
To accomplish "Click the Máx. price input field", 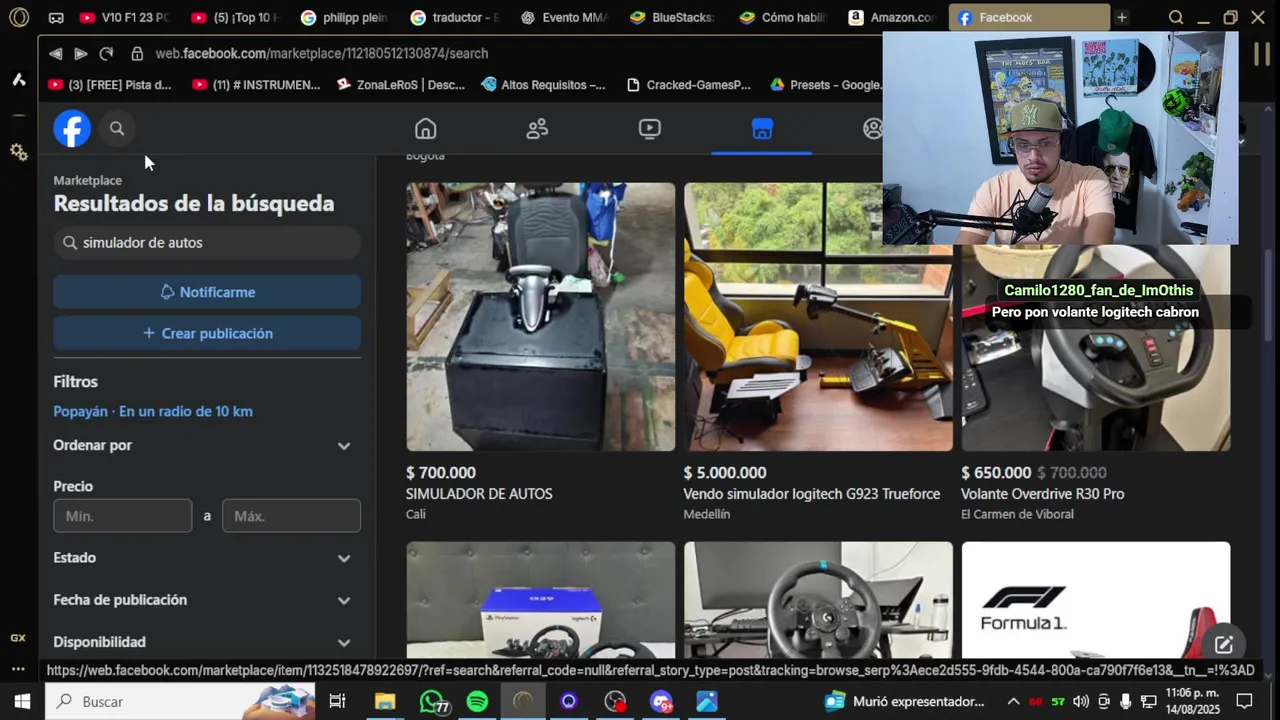I will click(291, 516).
